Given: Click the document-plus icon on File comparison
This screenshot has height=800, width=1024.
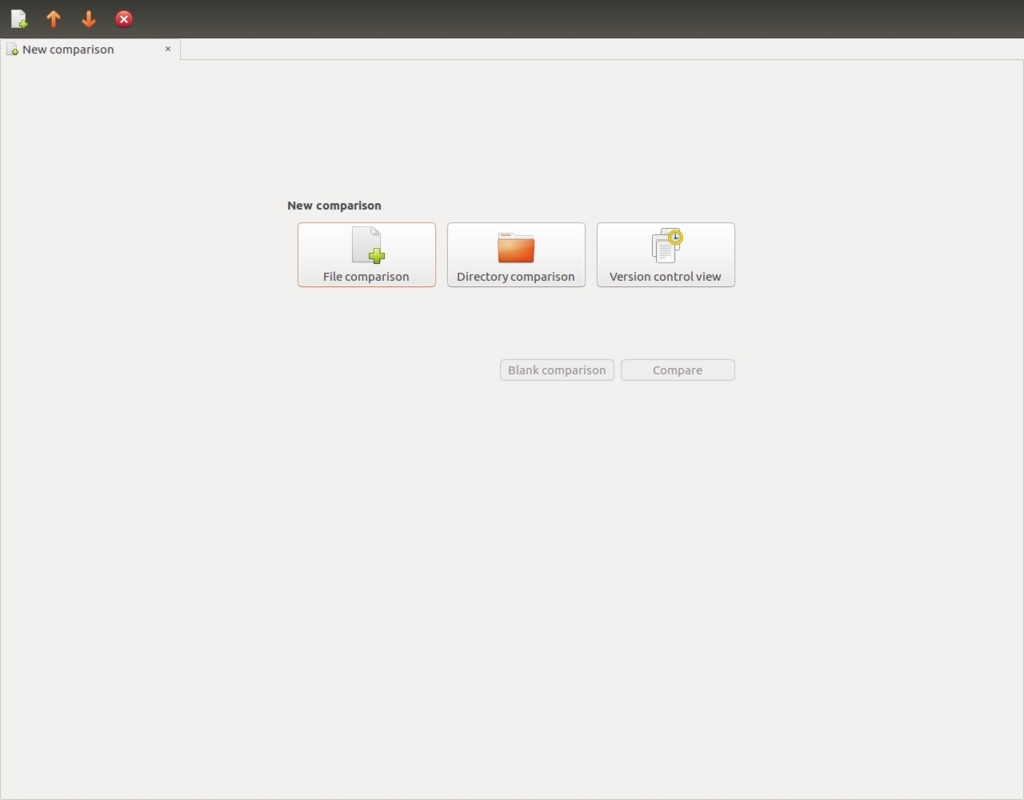Looking at the screenshot, I should [x=366, y=244].
